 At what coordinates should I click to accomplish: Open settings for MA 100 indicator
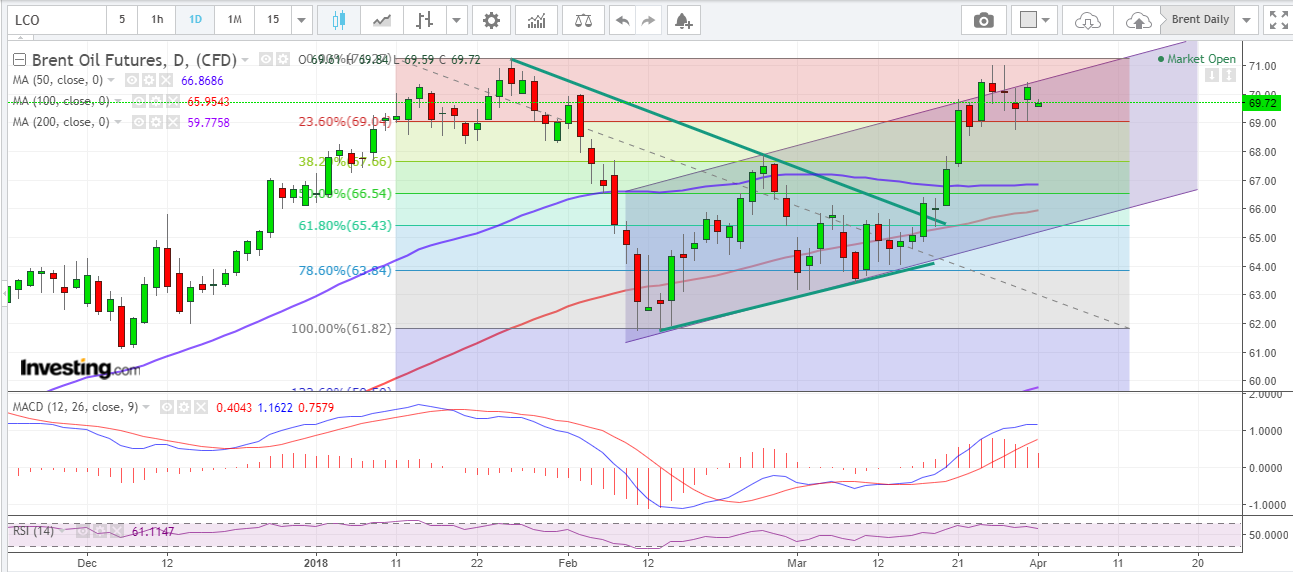pos(156,101)
